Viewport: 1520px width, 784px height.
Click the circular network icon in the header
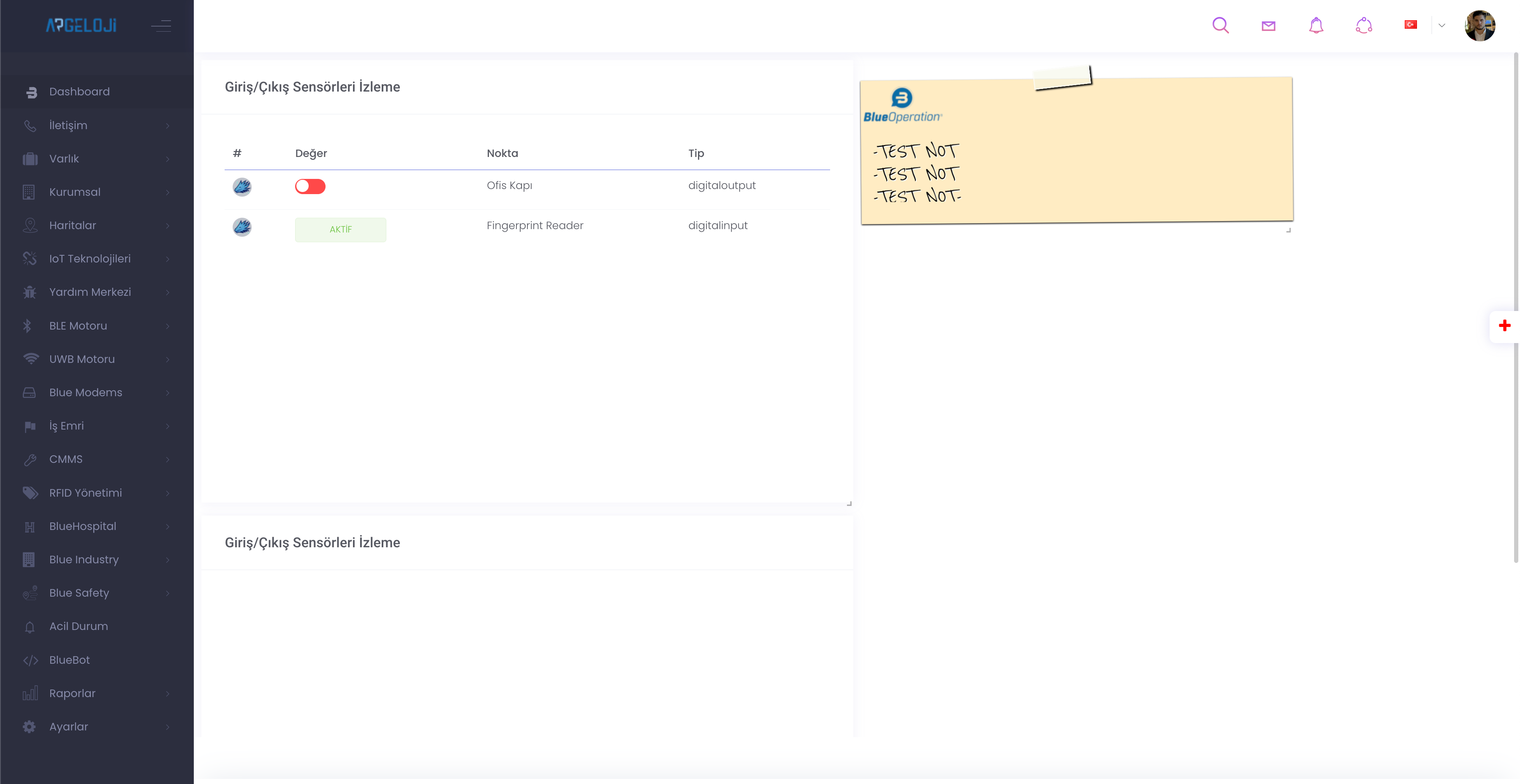click(1364, 25)
